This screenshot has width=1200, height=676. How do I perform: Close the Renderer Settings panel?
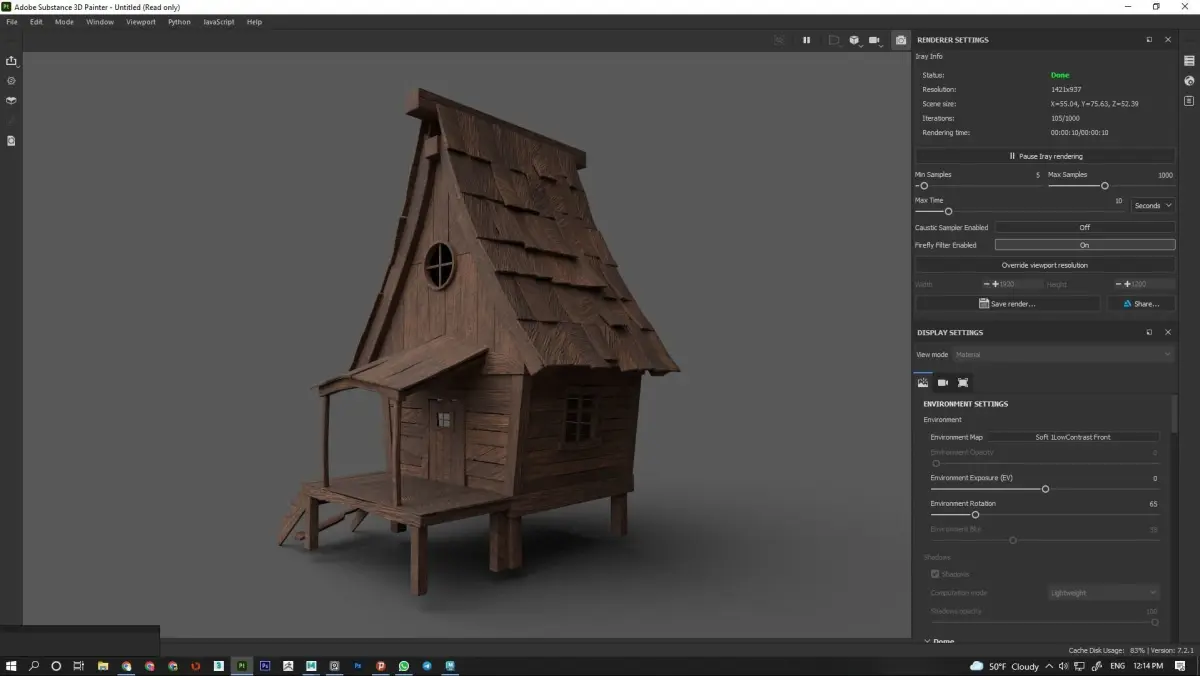[x=1168, y=40]
